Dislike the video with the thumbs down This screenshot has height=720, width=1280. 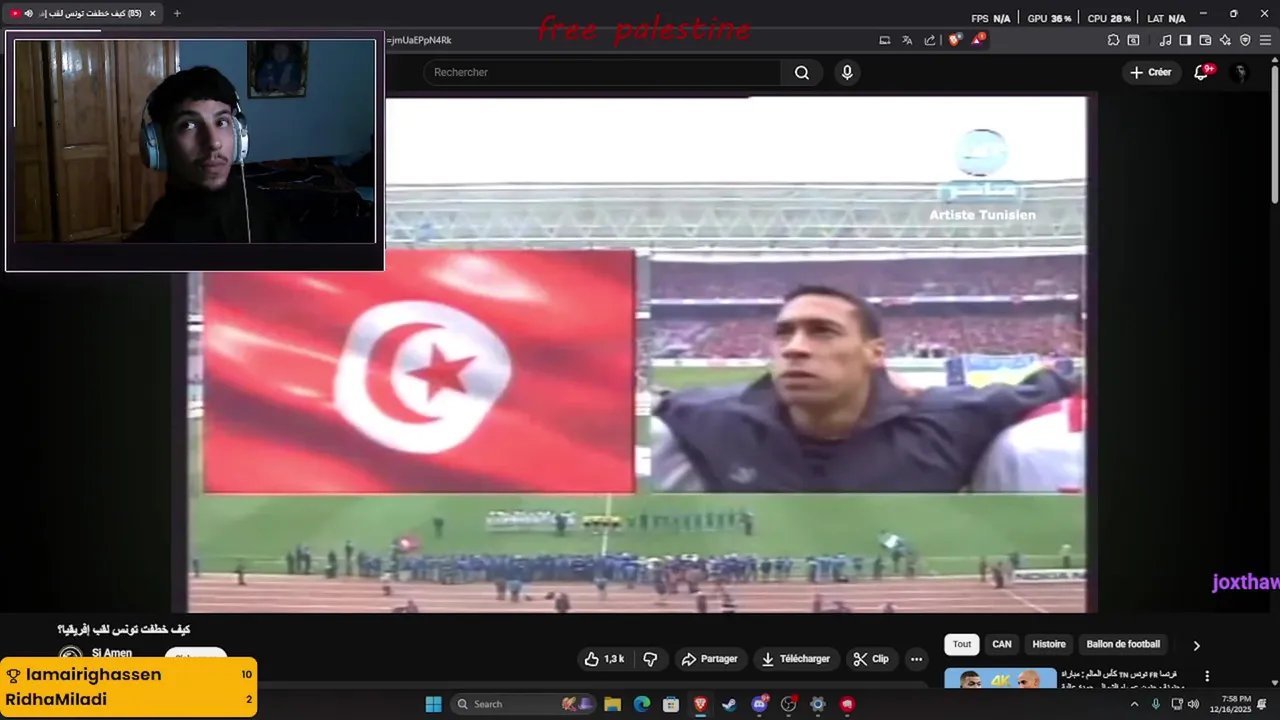651,659
